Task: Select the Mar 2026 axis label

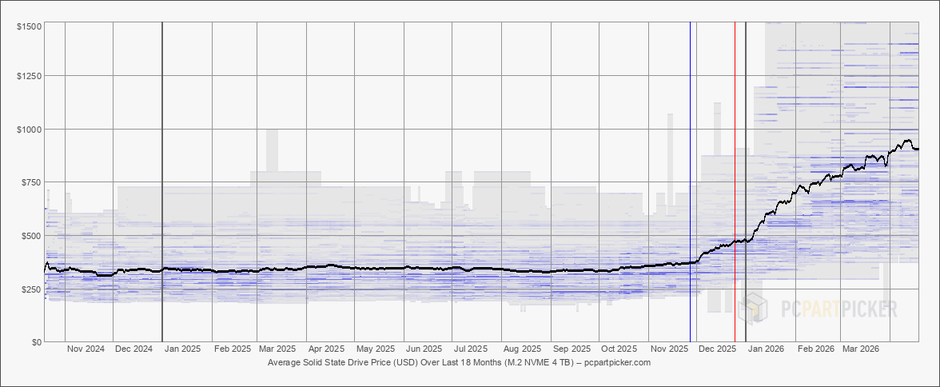Action: [x=861, y=349]
